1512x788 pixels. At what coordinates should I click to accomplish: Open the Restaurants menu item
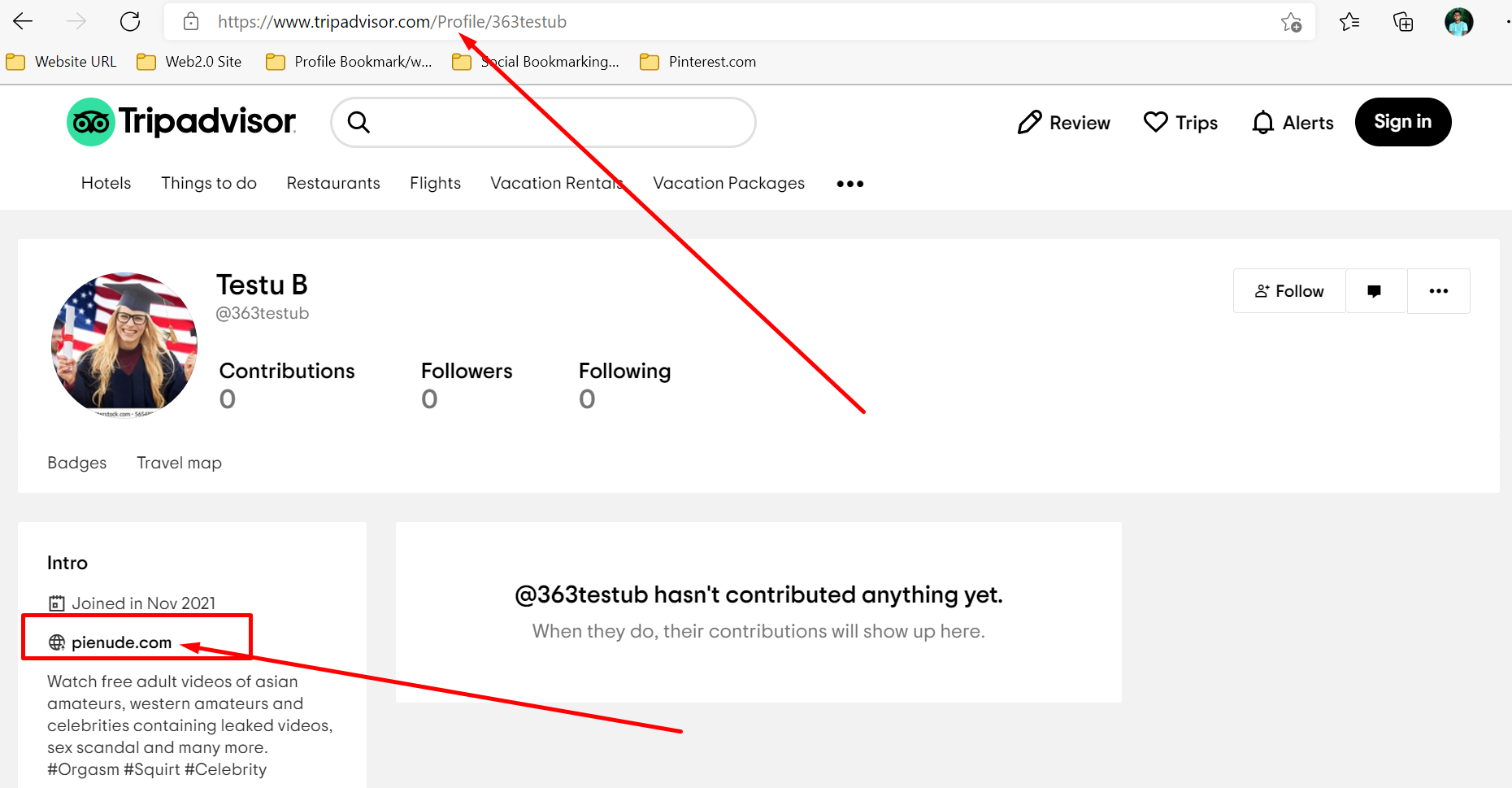[333, 183]
